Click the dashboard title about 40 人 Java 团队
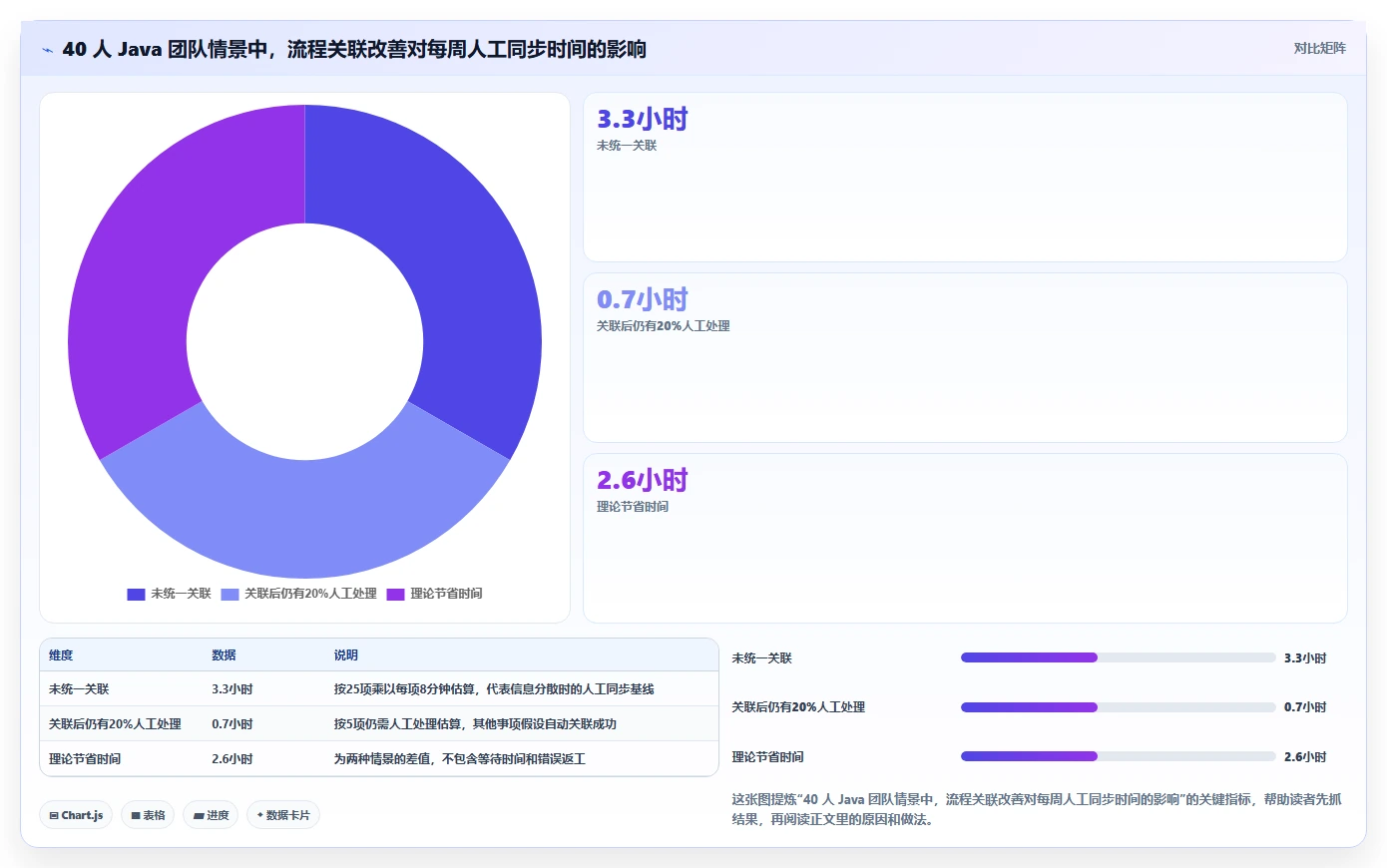The image size is (1387, 868). click(x=354, y=49)
